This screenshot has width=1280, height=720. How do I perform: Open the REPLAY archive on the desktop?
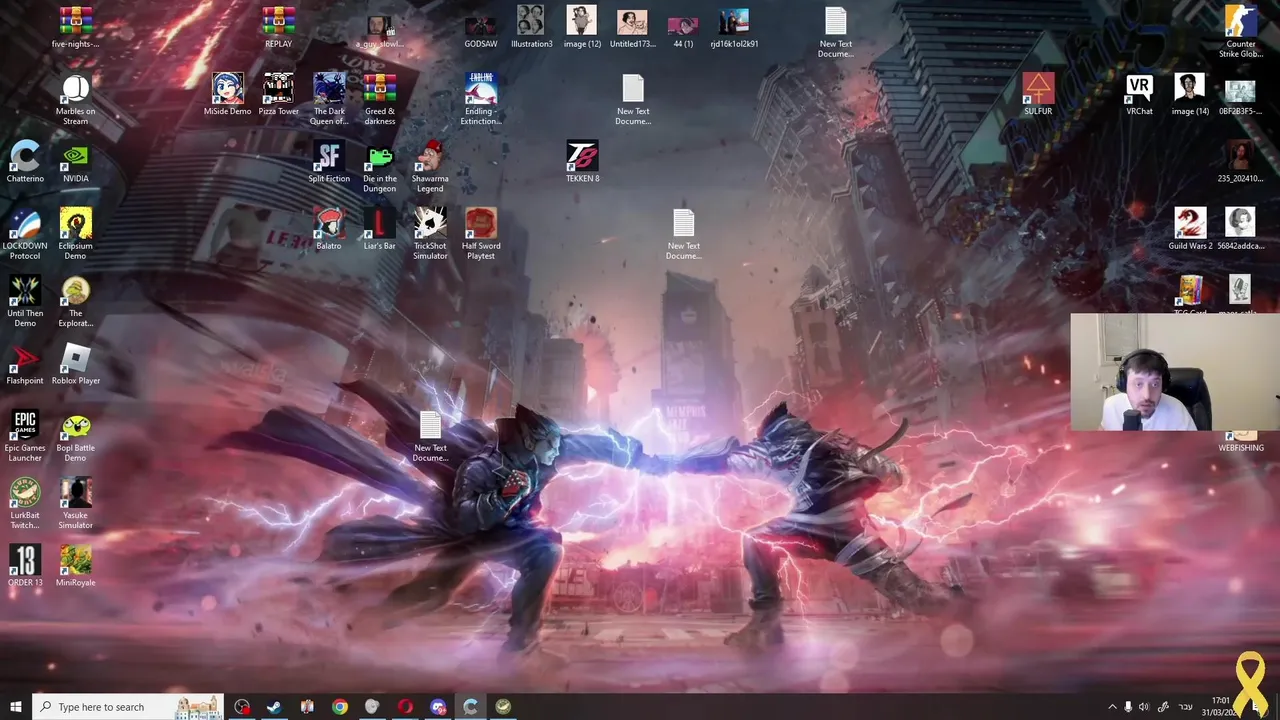coord(279,28)
